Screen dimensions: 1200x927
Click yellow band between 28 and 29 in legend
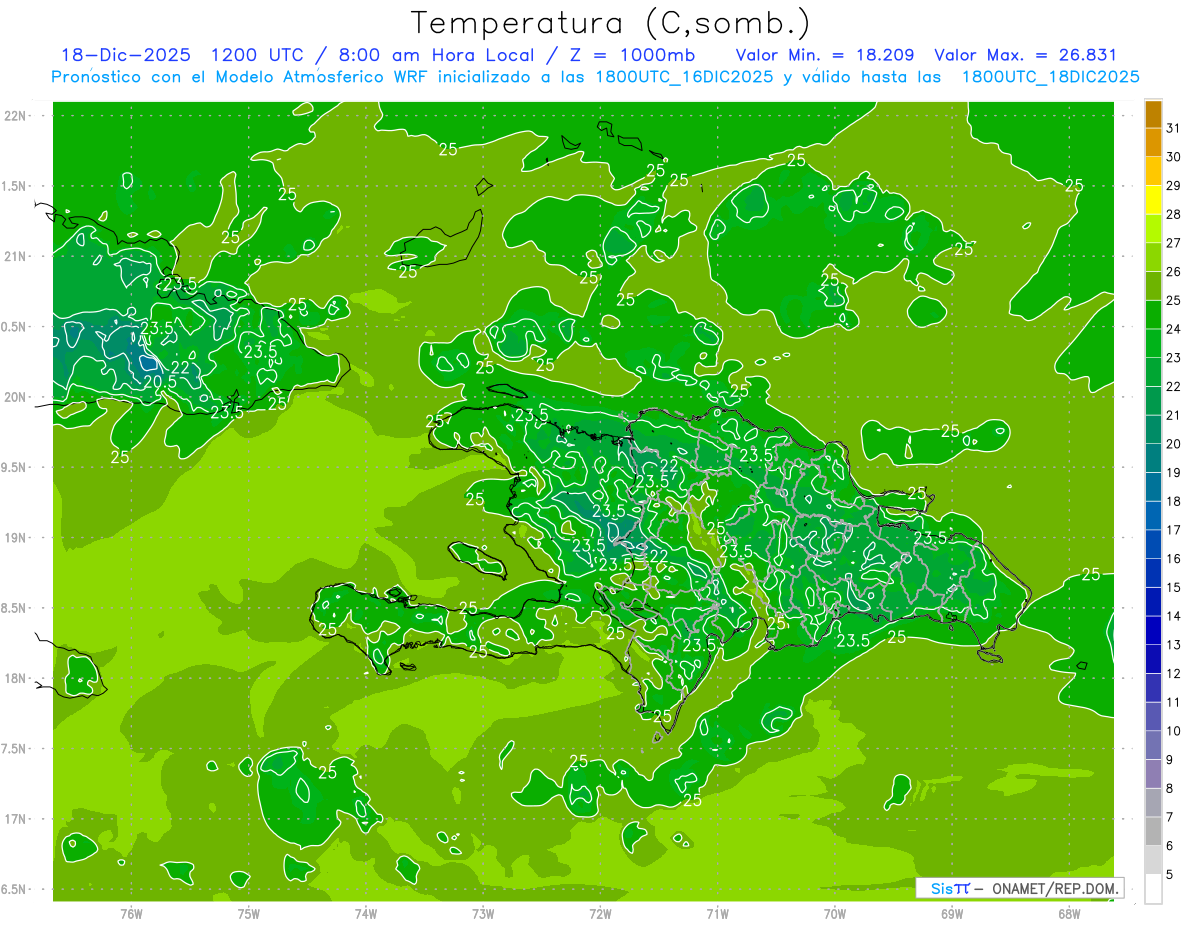pyautogui.click(x=1153, y=200)
